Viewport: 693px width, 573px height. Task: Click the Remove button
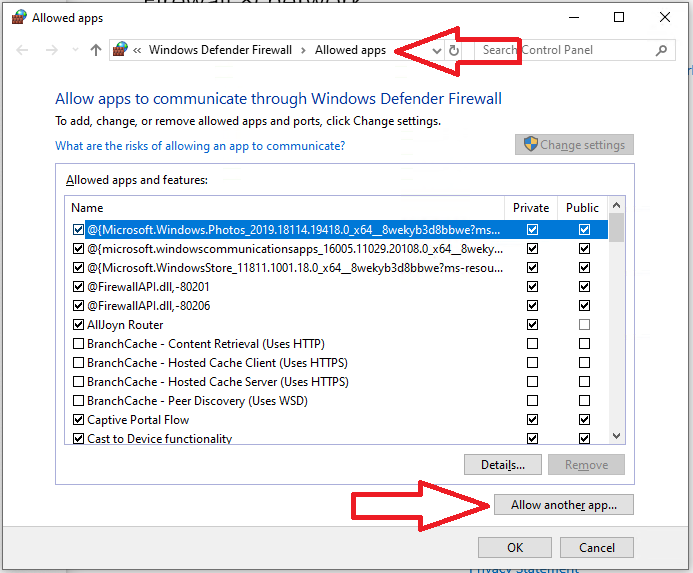coord(586,465)
